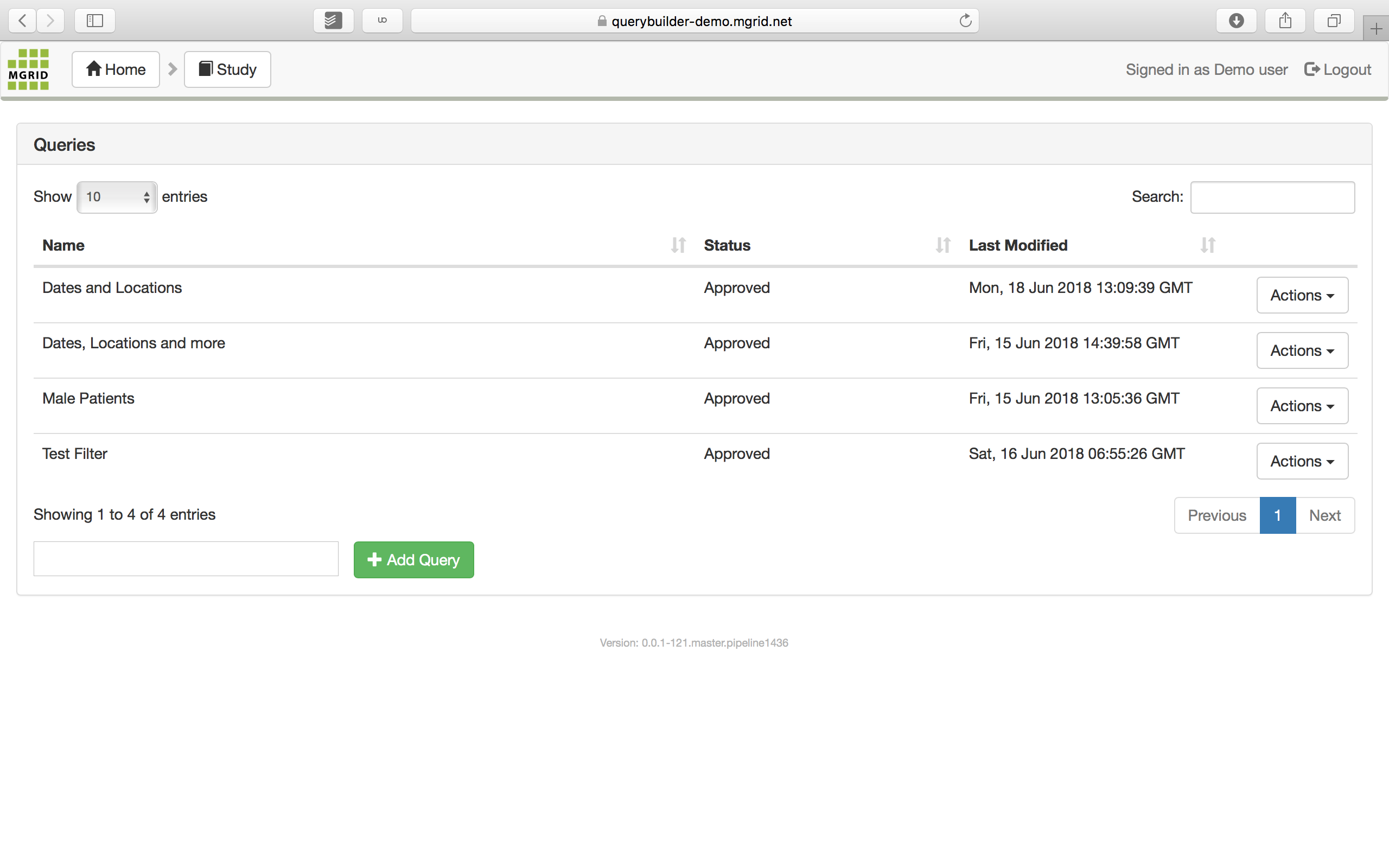Image resolution: width=1389 pixels, height=868 pixels.
Task: Open the stacked-layers extension icon
Action: (x=333, y=21)
